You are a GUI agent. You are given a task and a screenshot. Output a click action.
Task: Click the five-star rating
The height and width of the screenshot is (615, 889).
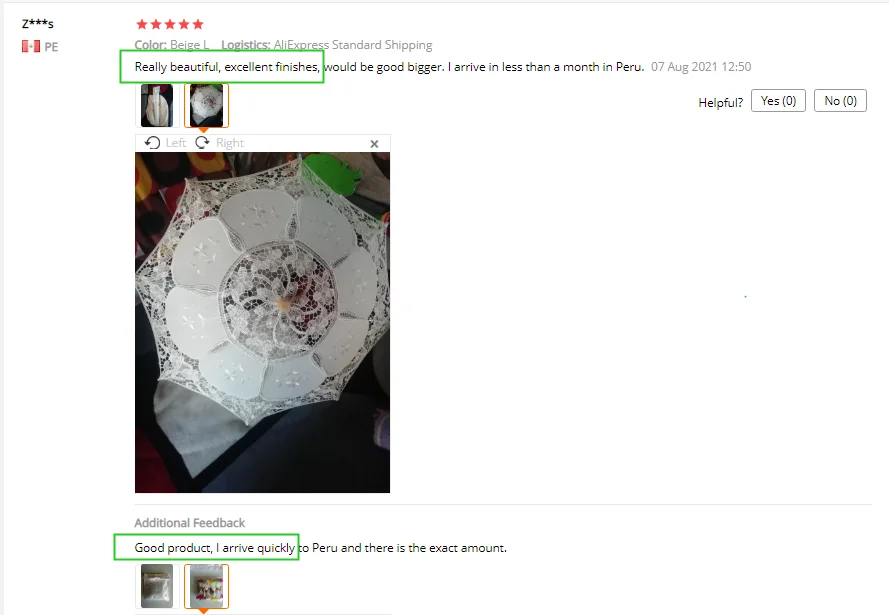pos(170,24)
